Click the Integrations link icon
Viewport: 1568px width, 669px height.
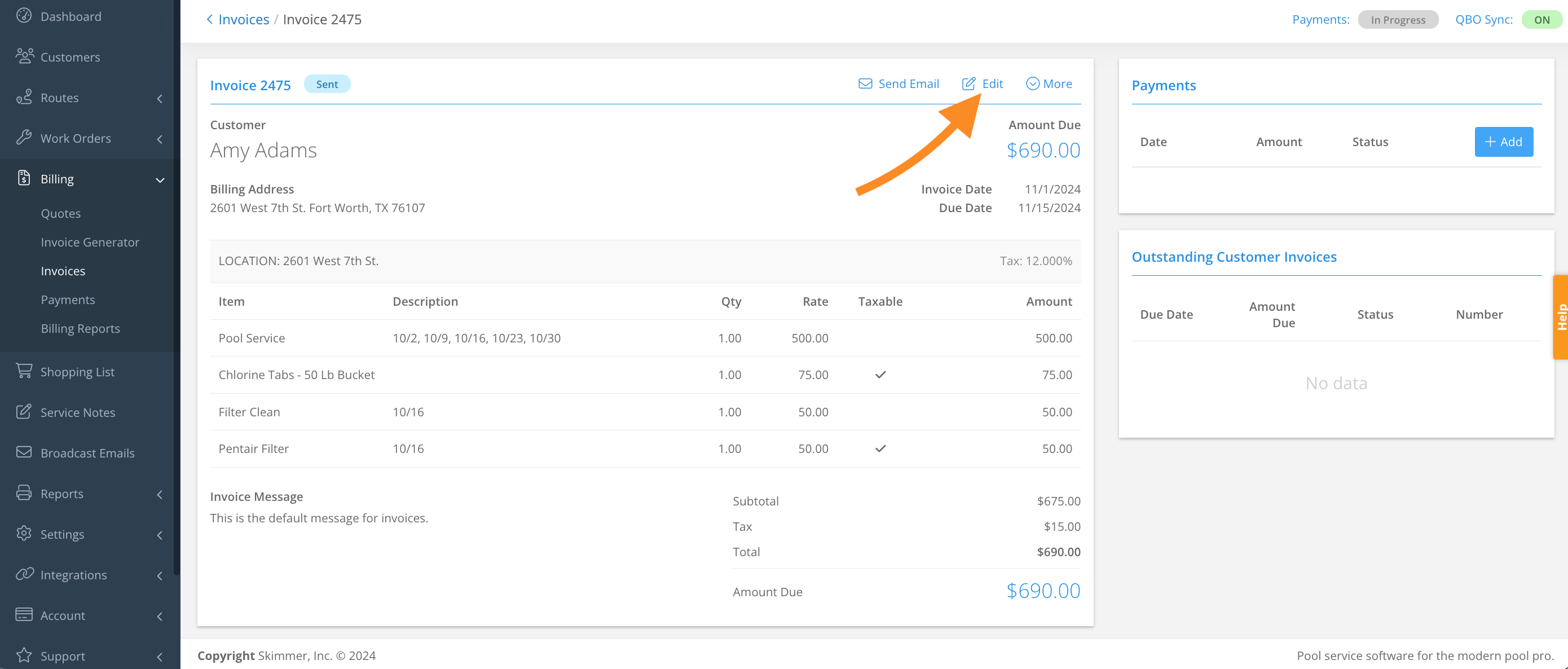[x=24, y=574]
